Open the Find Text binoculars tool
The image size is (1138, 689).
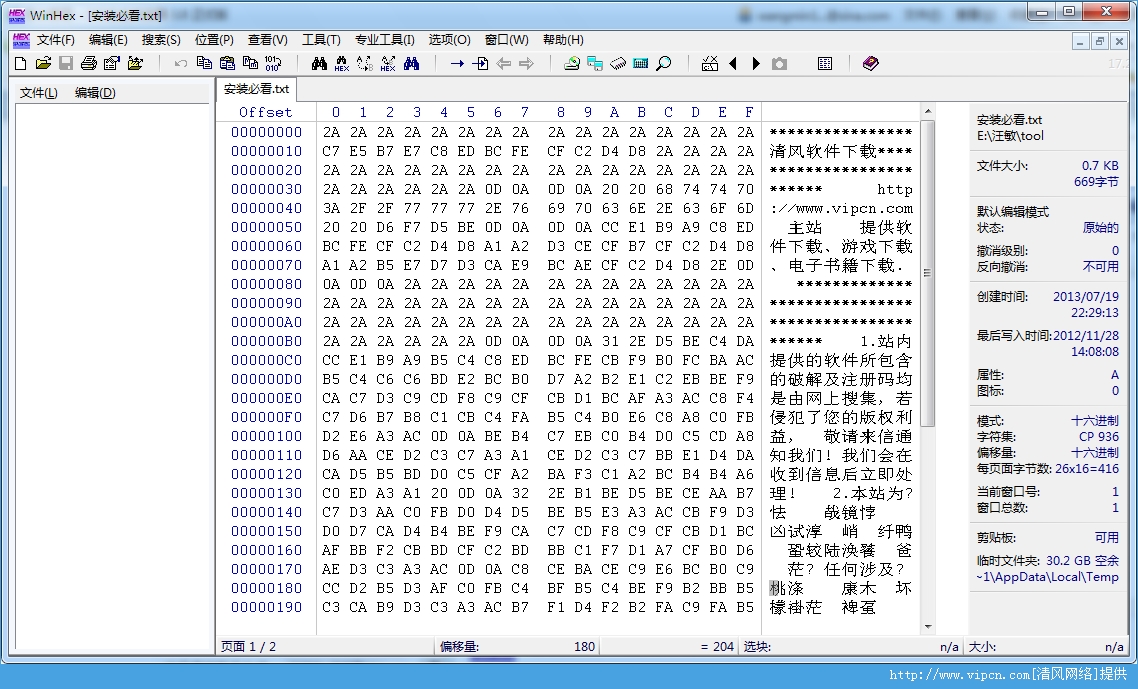coord(320,63)
